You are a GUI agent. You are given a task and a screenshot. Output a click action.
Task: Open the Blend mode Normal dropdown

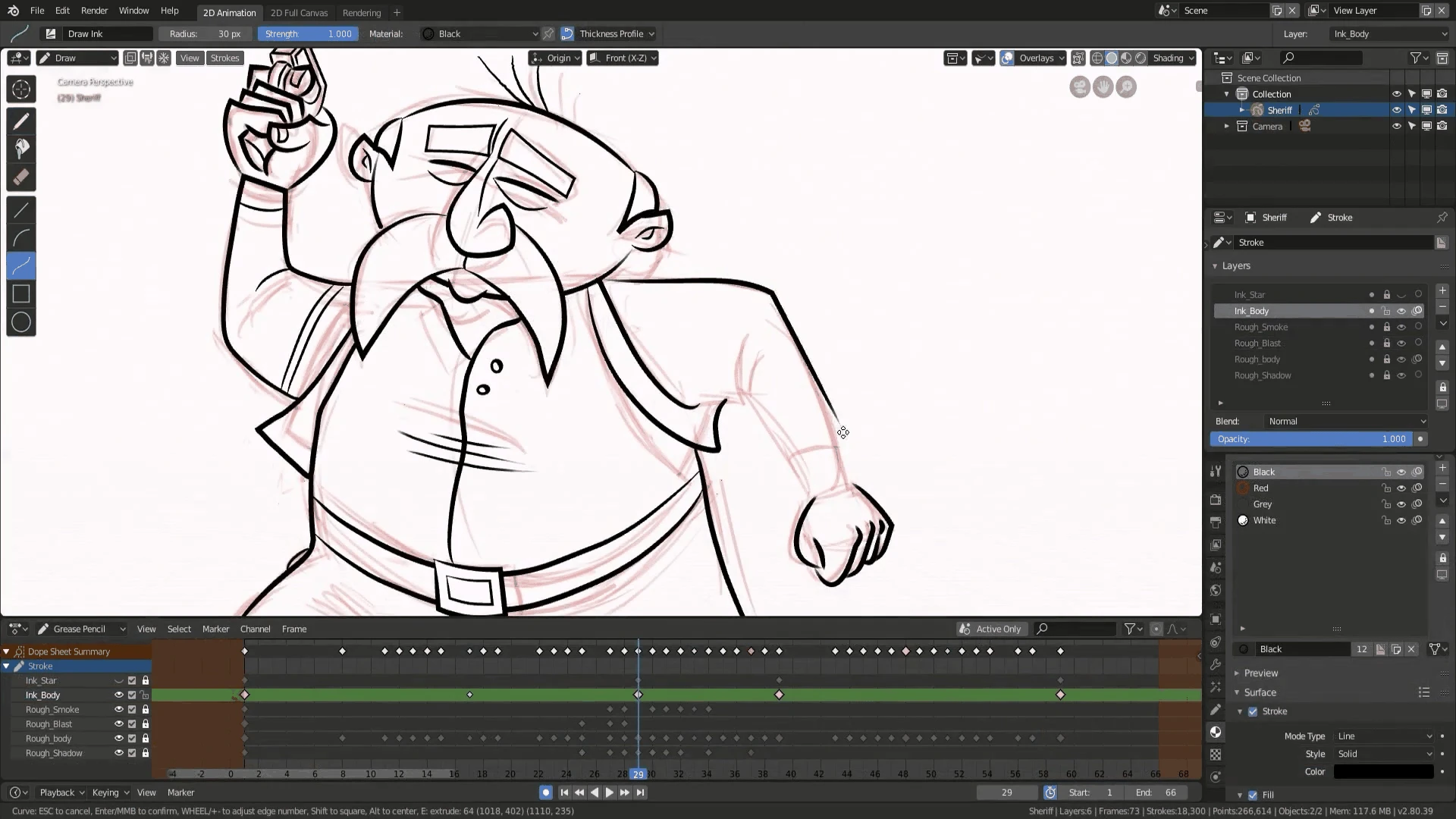click(x=1346, y=422)
